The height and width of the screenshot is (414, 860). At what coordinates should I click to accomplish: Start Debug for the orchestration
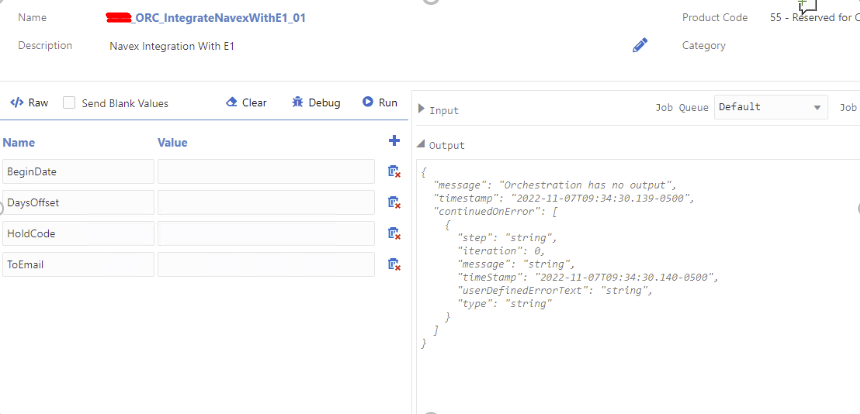(316, 103)
